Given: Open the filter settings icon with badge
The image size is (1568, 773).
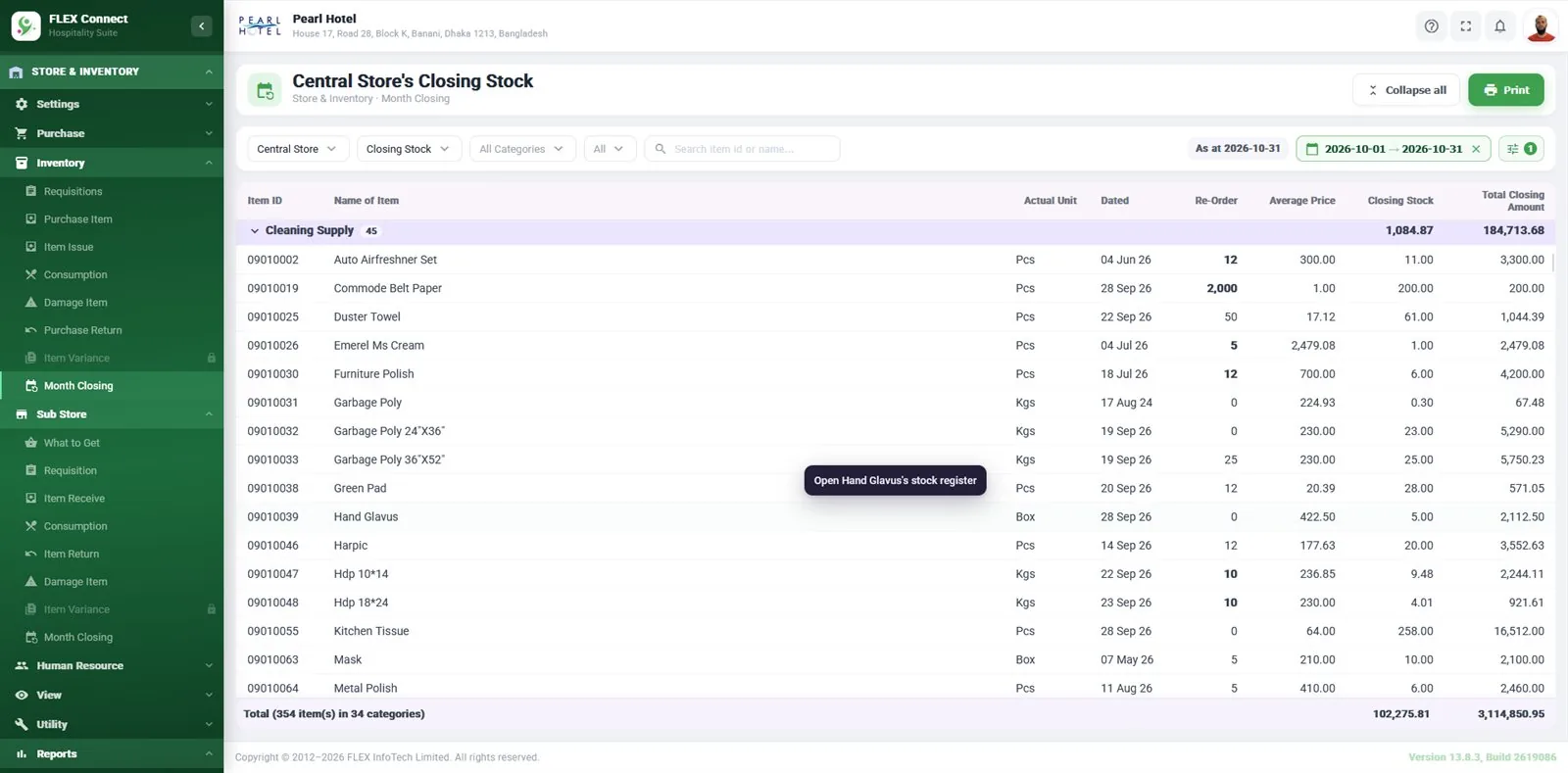Looking at the screenshot, I should pyautogui.click(x=1521, y=149).
